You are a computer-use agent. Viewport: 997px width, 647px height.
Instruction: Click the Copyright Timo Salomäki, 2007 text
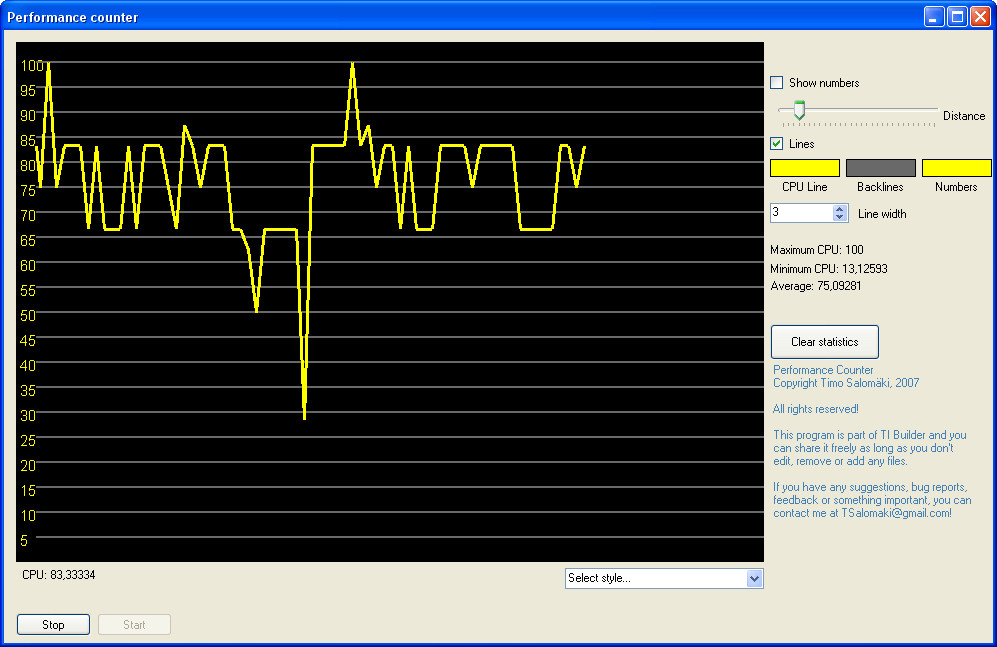pos(846,383)
